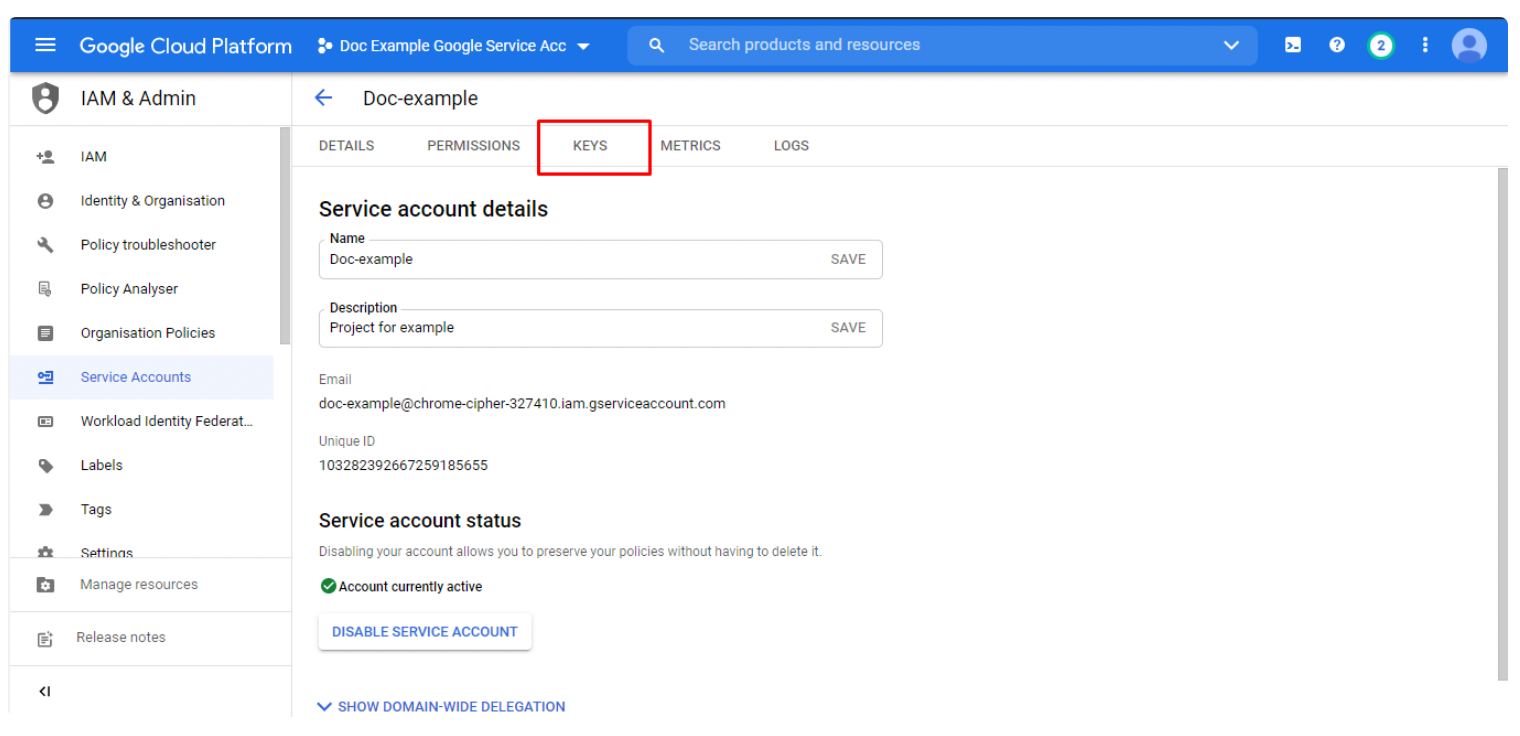Open Policy troubleshooter in sidebar
Viewport: 1520px width, 736px height.
point(141,244)
